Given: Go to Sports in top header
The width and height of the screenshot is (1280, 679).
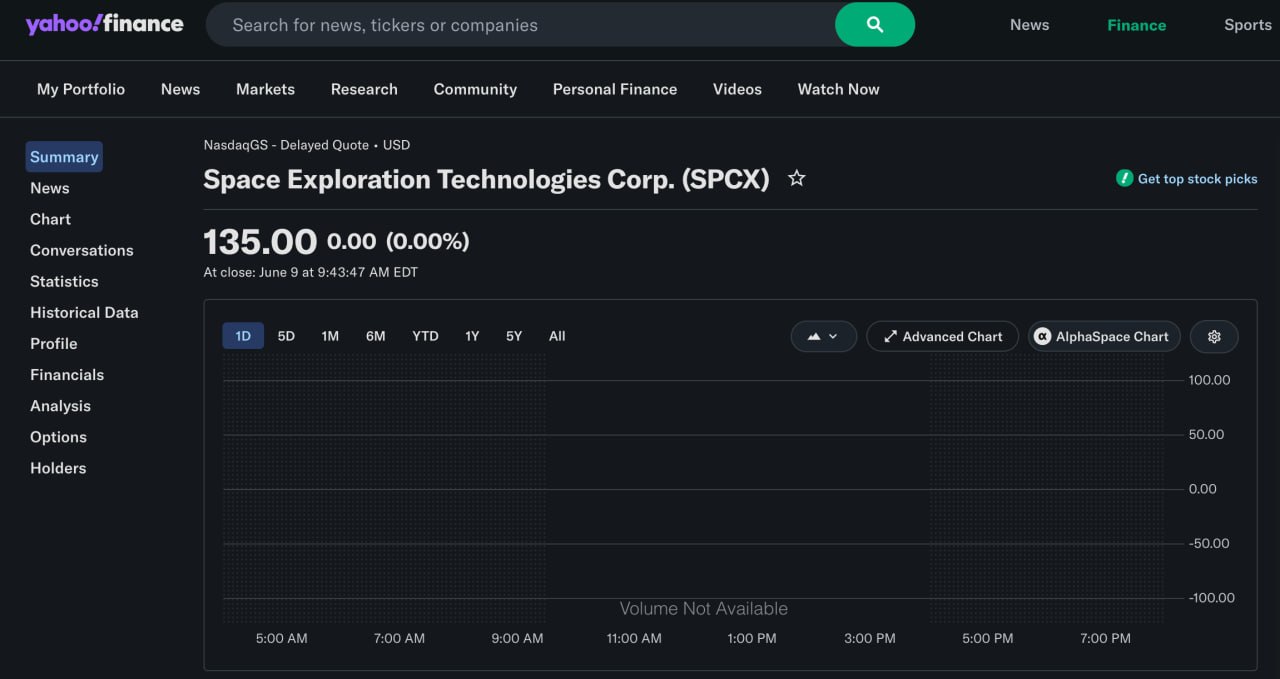Looking at the screenshot, I should pyautogui.click(x=1247, y=25).
